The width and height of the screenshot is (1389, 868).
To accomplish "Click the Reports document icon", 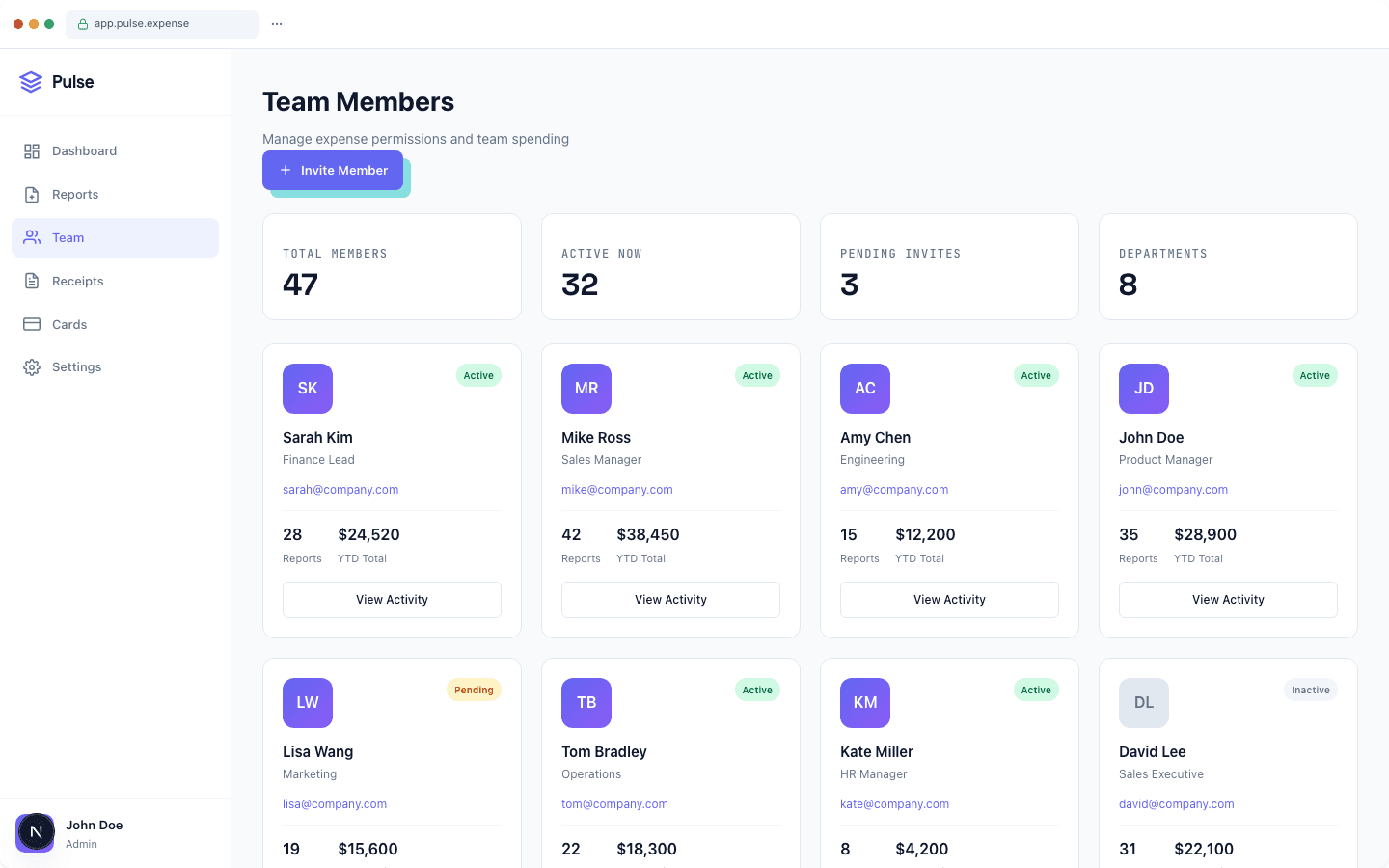I will [x=32, y=195].
